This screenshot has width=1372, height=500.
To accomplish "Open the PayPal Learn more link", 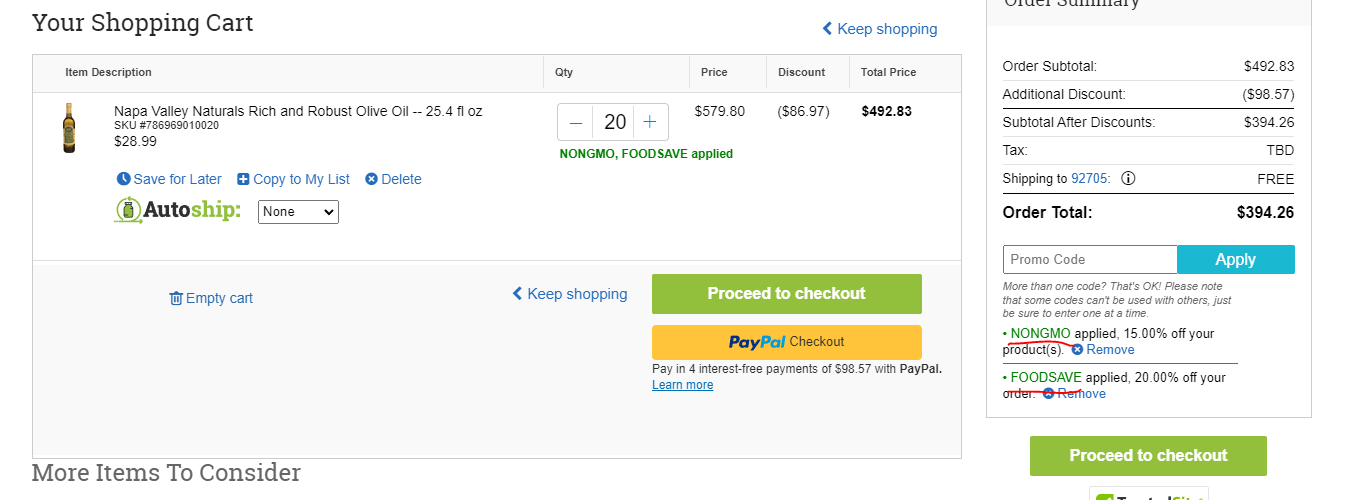I will [x=683, y=385].
